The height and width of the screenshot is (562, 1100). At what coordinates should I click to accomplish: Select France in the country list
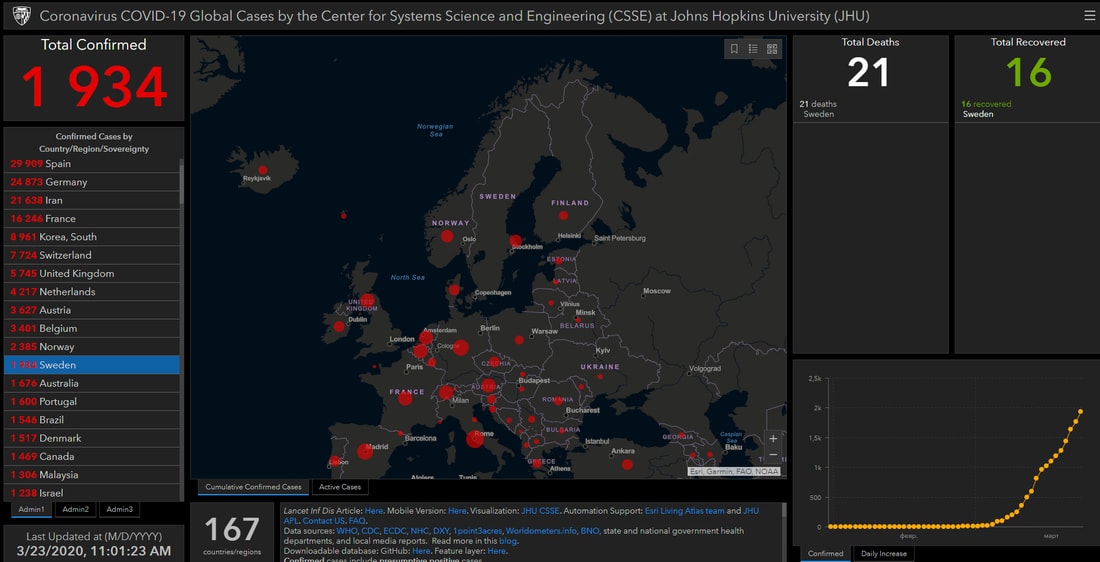pos(92,219)
